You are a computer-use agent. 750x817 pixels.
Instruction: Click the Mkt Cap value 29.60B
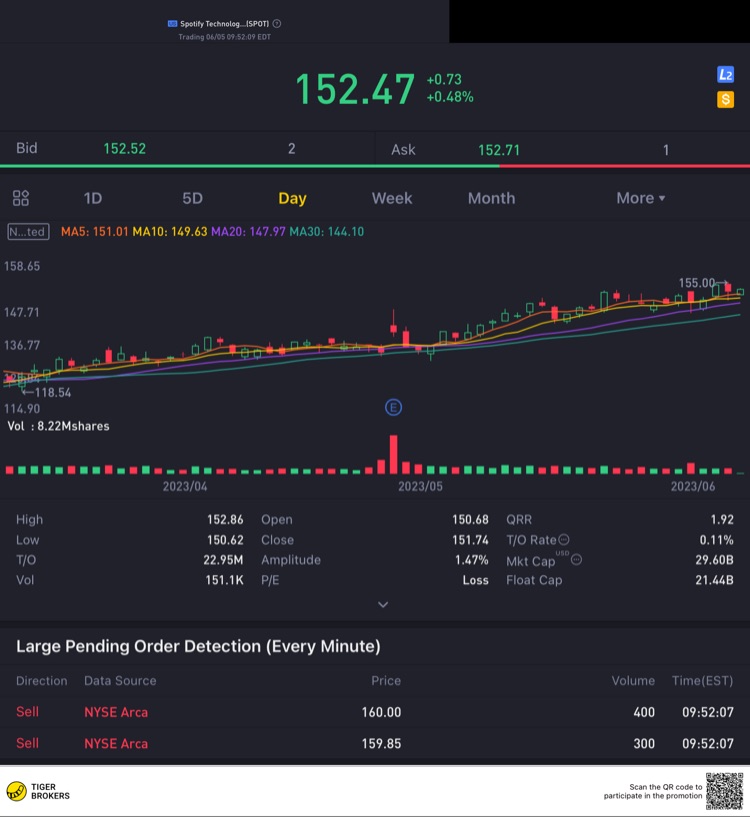click(x=714, y=560)
